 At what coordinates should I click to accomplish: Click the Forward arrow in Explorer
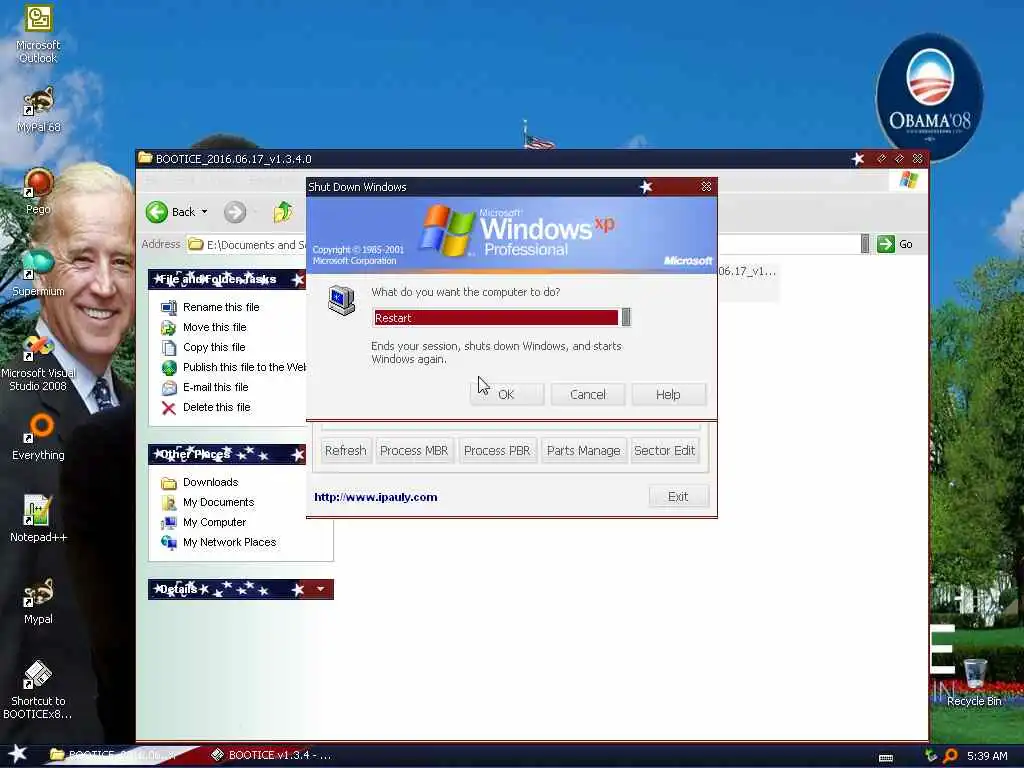click(x=235, y=212)
